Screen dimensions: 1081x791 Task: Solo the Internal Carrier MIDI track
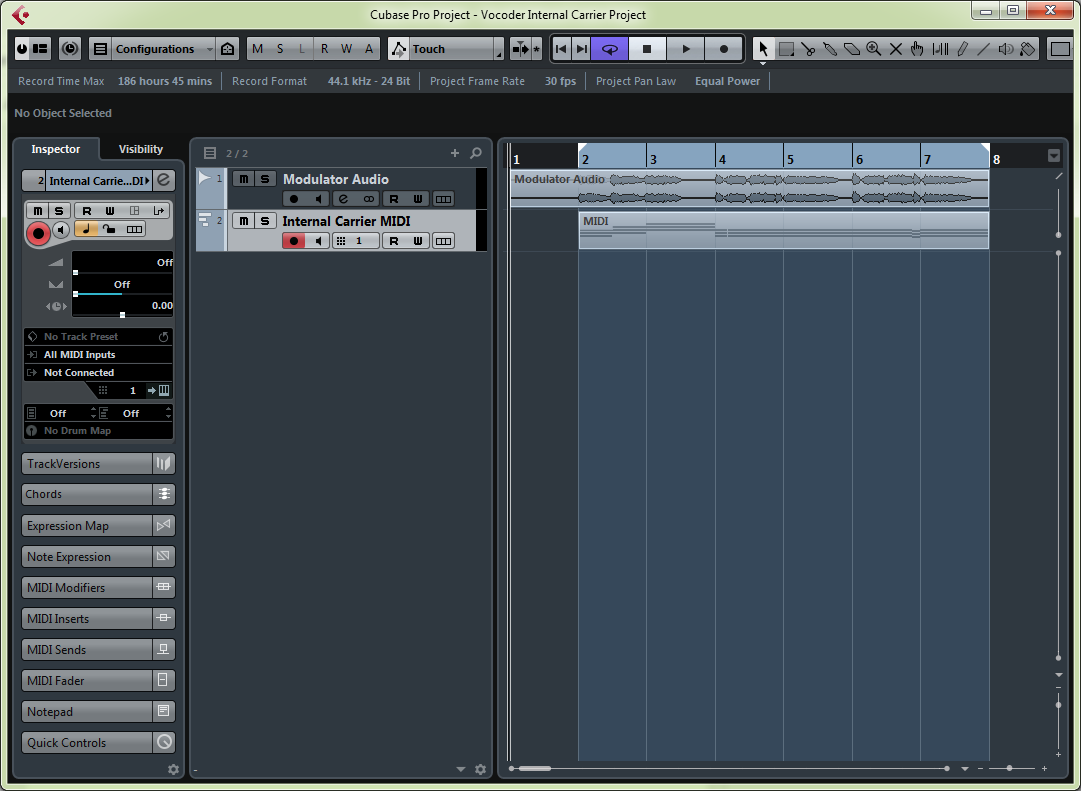265,221
